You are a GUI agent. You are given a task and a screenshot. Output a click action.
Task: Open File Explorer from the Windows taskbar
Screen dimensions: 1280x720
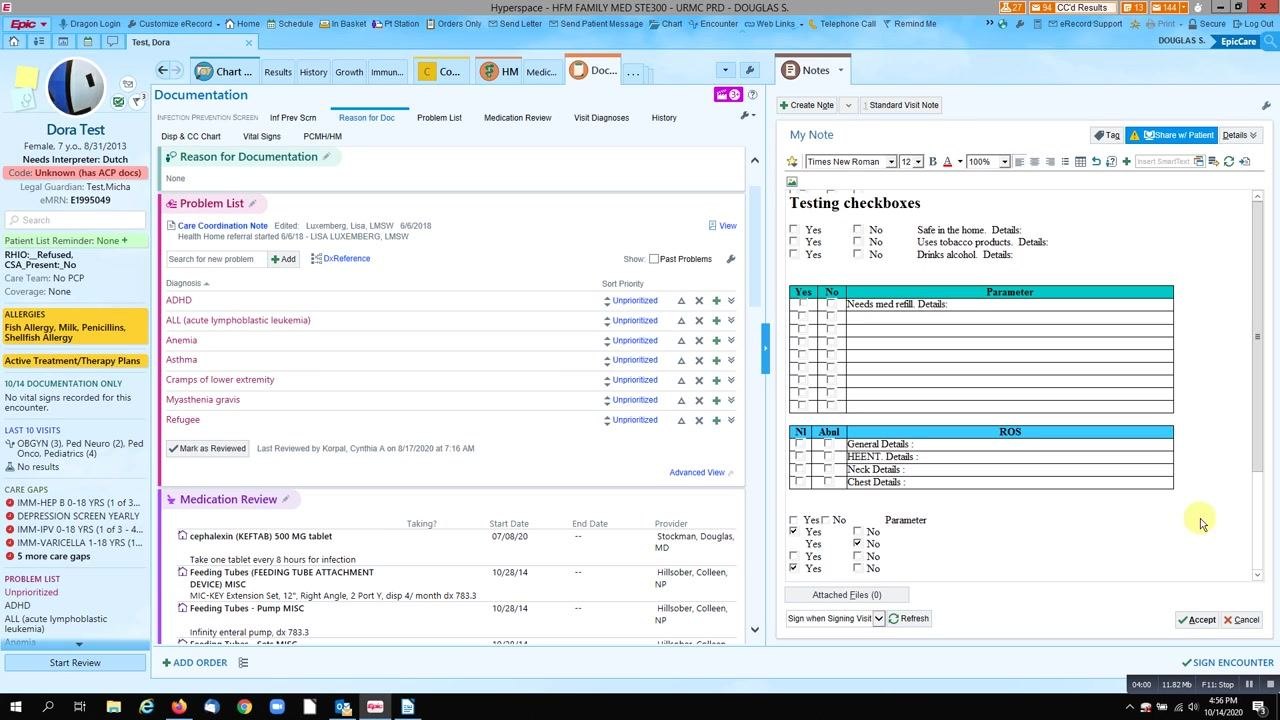click(113, 707)
